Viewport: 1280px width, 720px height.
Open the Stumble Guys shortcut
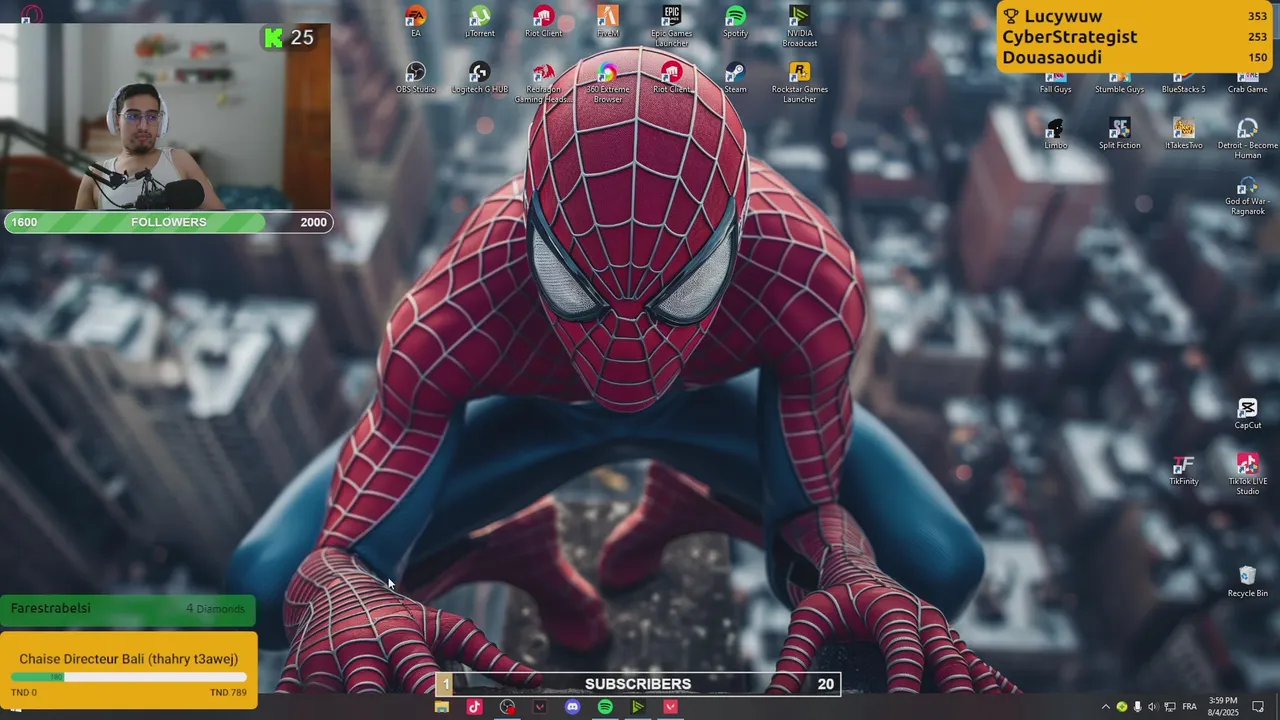tap(1119, 83)
